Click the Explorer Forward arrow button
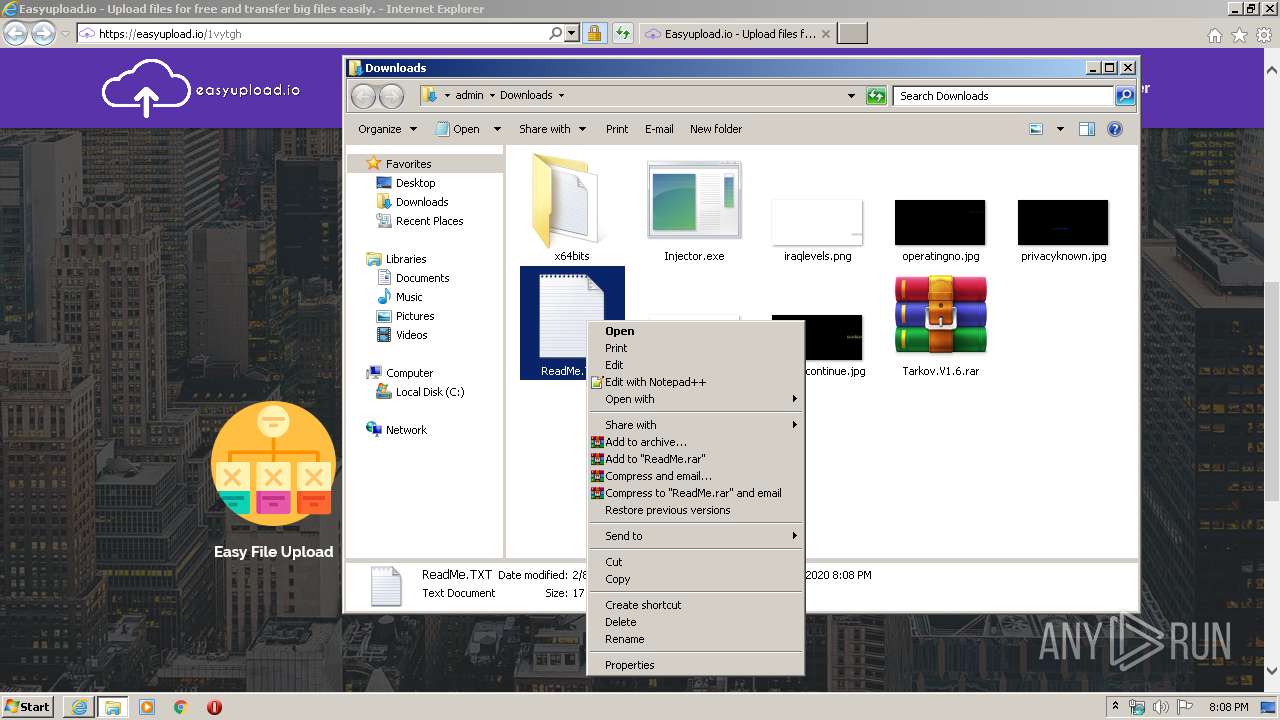The image size is (1280, 720). pyautogui.click(x=391, y=96)
